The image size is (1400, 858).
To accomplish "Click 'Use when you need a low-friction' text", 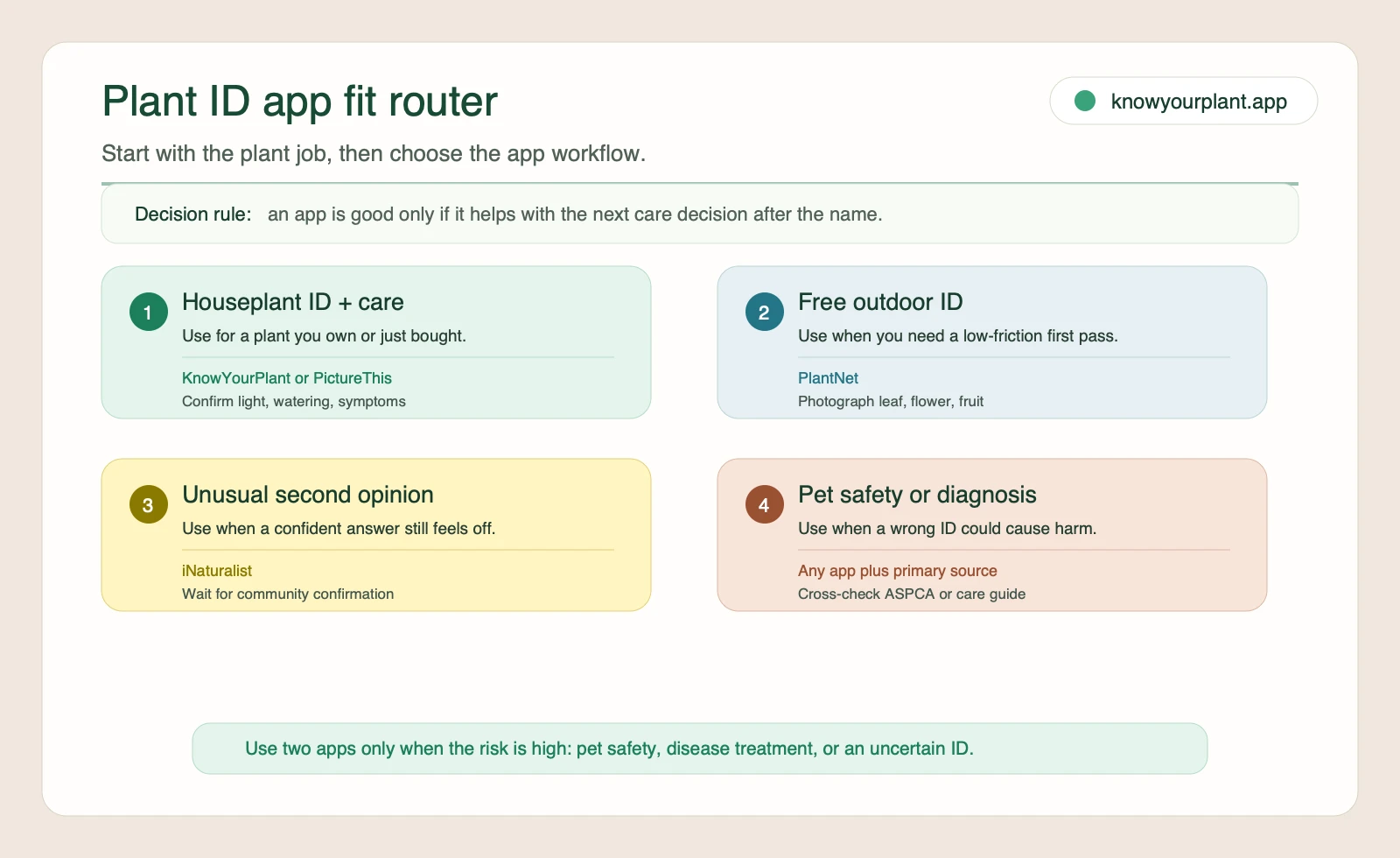I will (958, 336).
